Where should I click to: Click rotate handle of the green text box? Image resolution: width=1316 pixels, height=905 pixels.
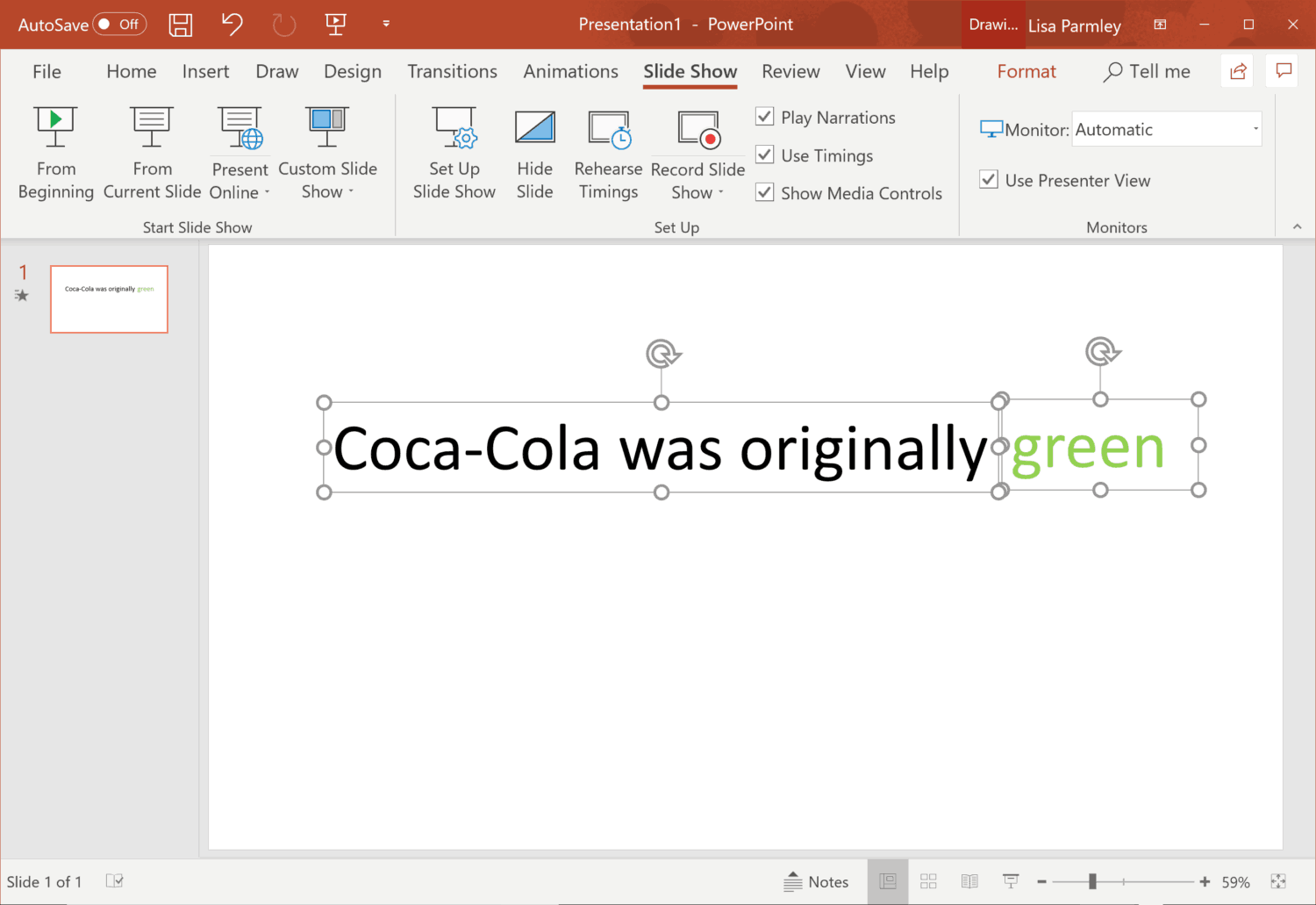(x=1102, y=351)
